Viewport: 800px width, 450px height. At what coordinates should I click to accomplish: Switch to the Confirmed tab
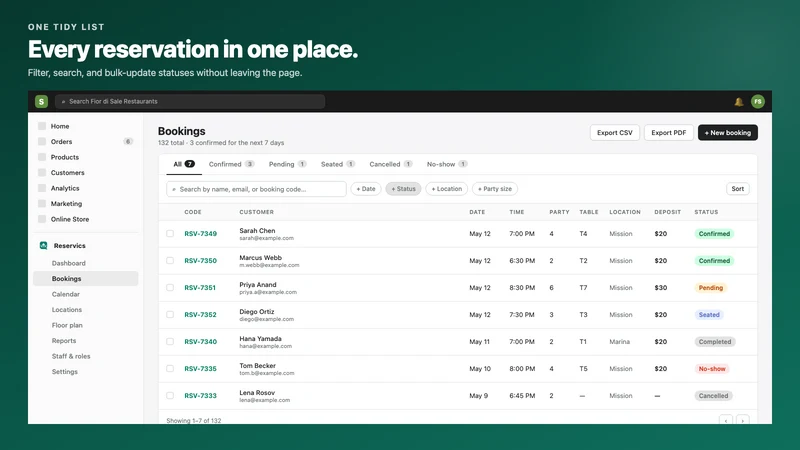pos(231,164)
